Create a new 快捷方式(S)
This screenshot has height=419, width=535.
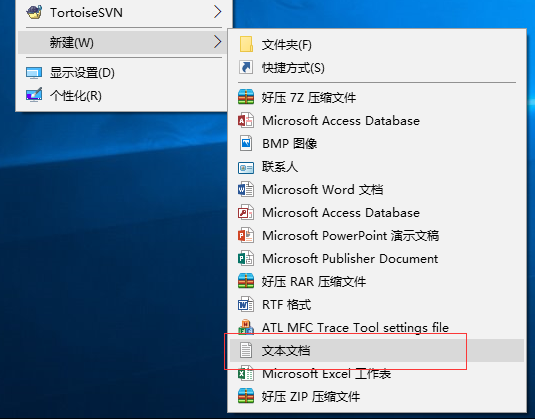(377, 68)
